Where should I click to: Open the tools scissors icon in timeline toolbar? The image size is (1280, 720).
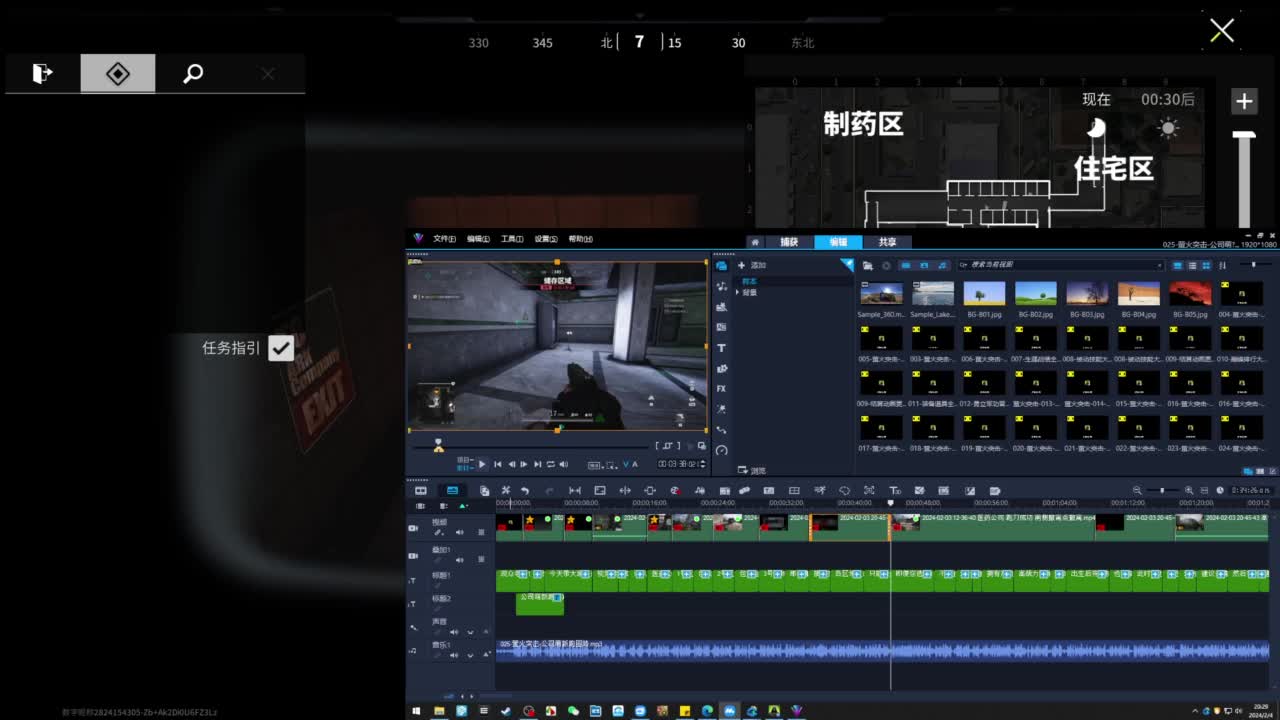click(506, 491)
